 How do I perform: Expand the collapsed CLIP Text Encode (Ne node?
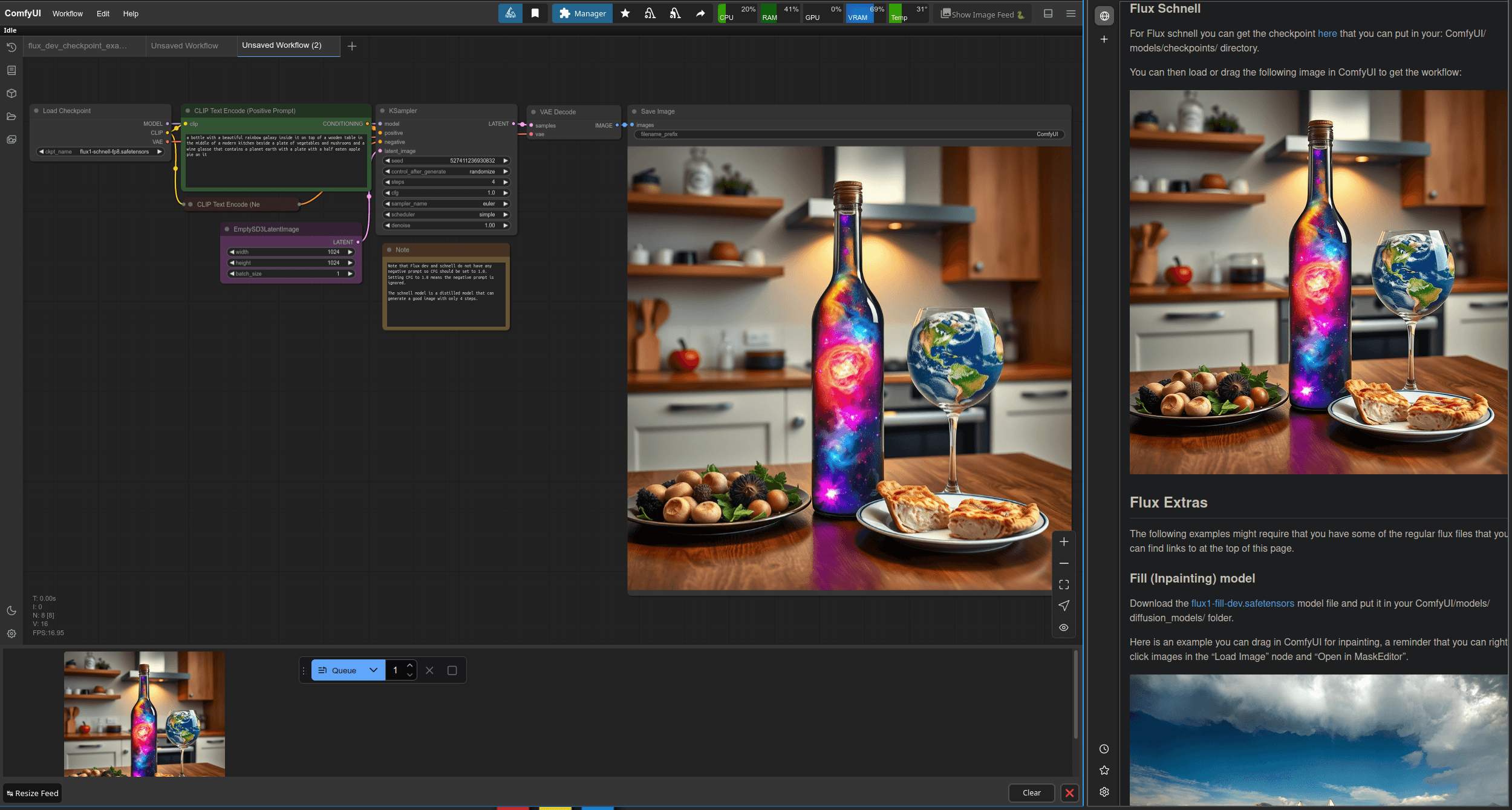pos(190,204)
